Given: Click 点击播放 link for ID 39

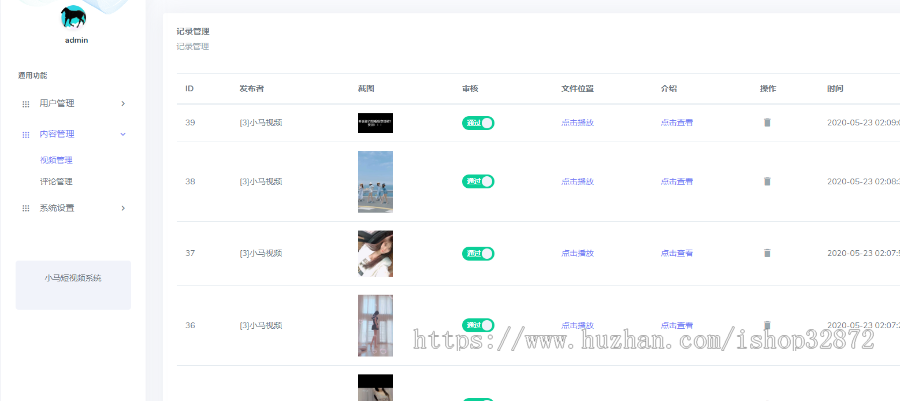Looking at the screenshot, I should 577,122.
